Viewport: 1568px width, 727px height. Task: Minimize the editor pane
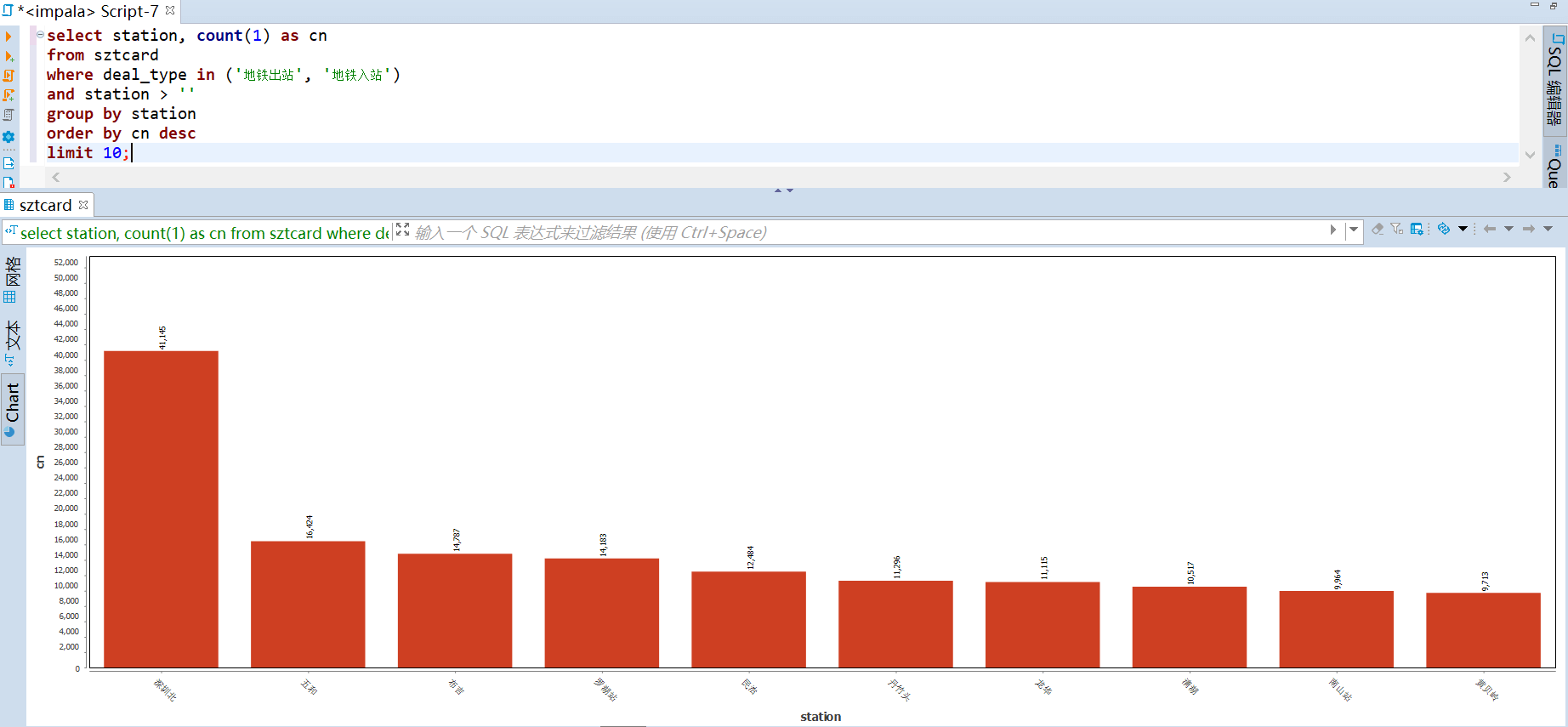pos(1535,5)
